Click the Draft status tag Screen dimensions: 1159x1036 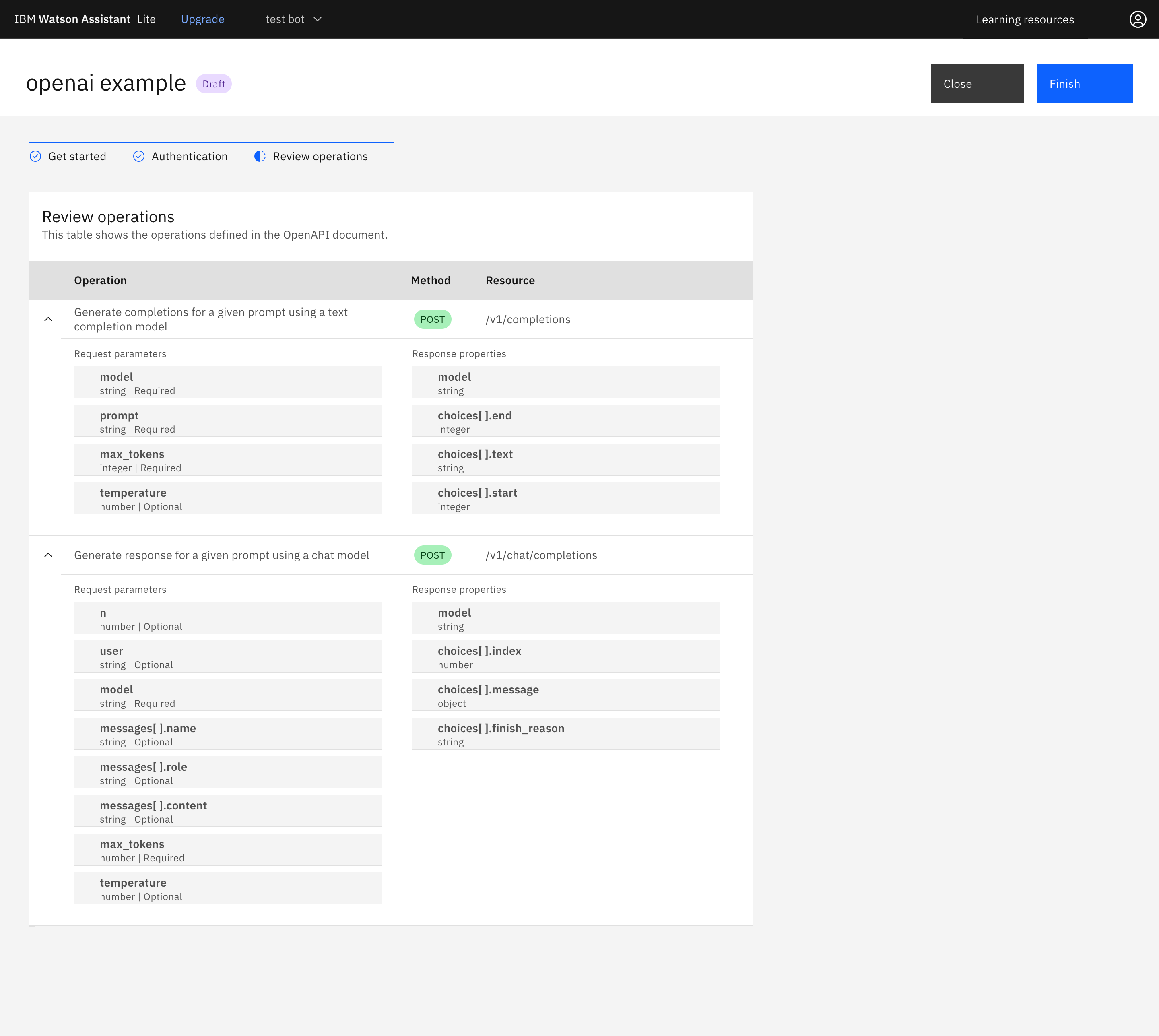pyautogui.click(x=213, y=84)
